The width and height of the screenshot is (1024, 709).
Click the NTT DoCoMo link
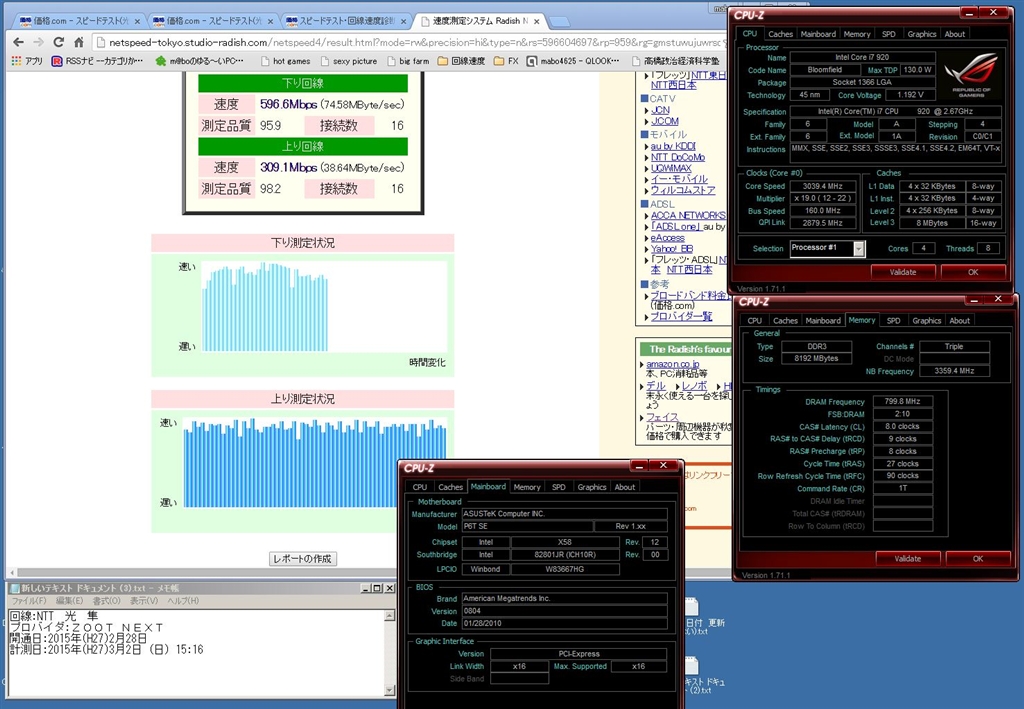(x=677, y=157)
